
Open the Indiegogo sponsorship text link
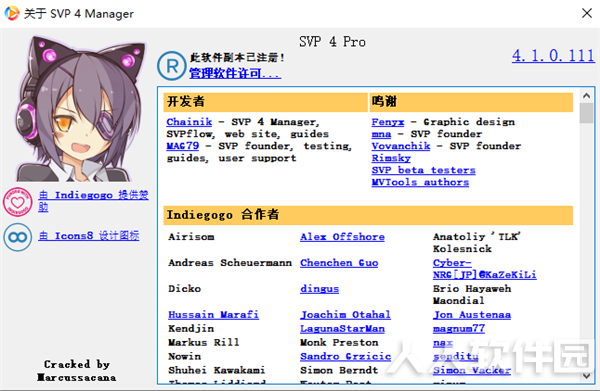pos(93,201)
